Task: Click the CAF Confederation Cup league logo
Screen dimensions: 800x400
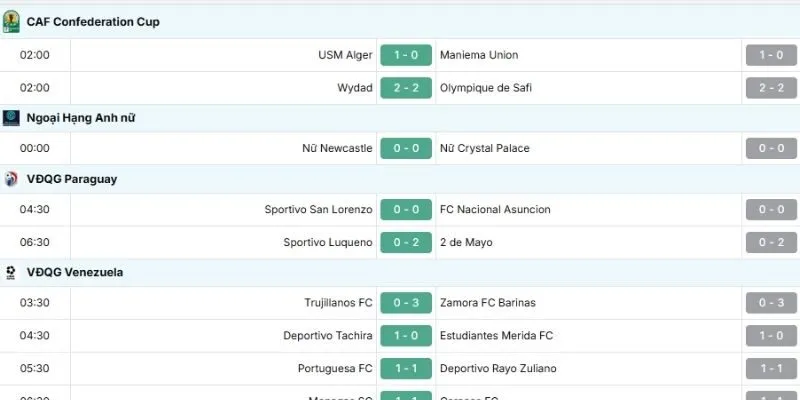Action: (x=11, y=21)
